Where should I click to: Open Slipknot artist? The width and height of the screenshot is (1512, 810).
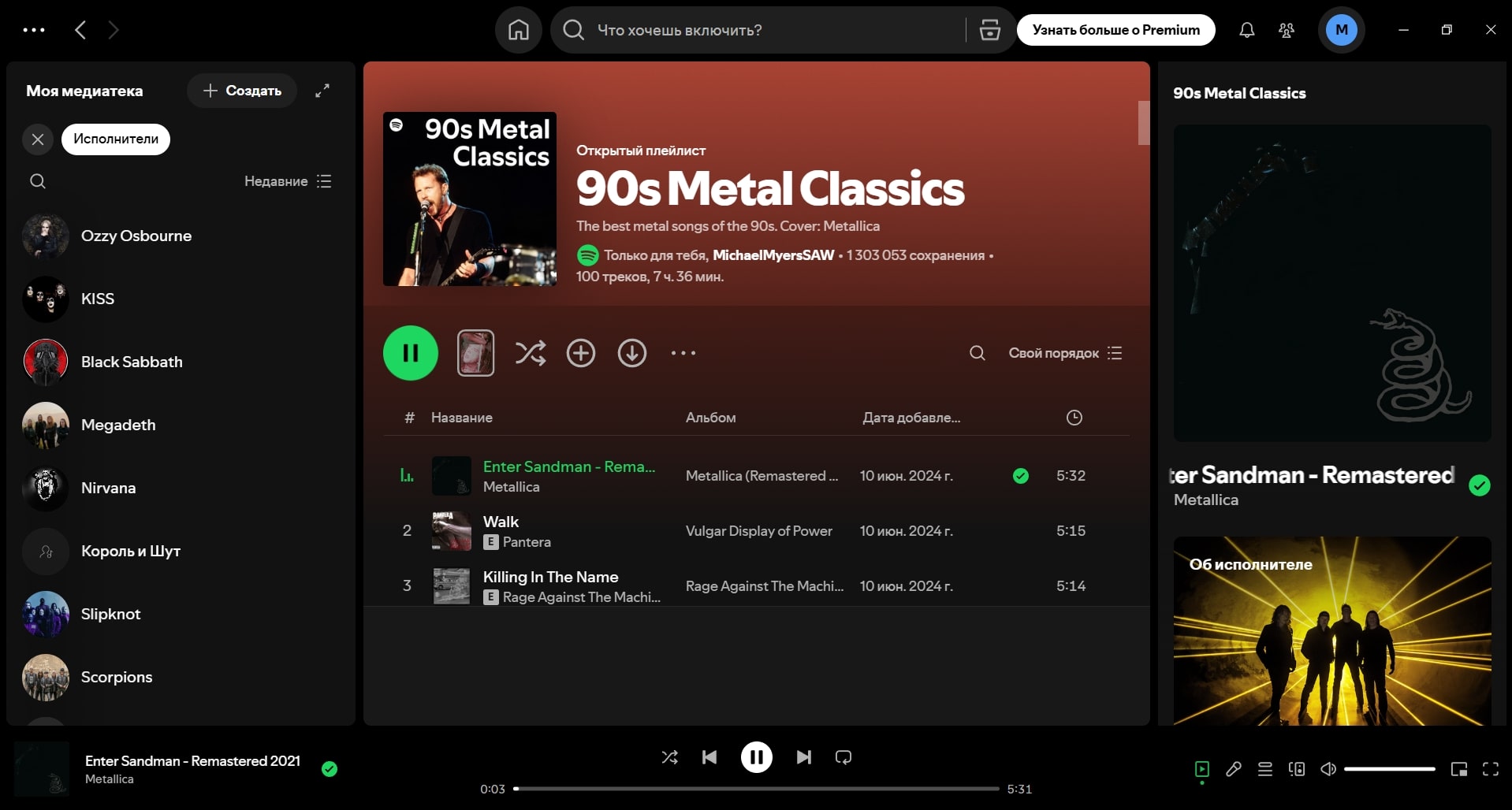click(x=181, y=614)
